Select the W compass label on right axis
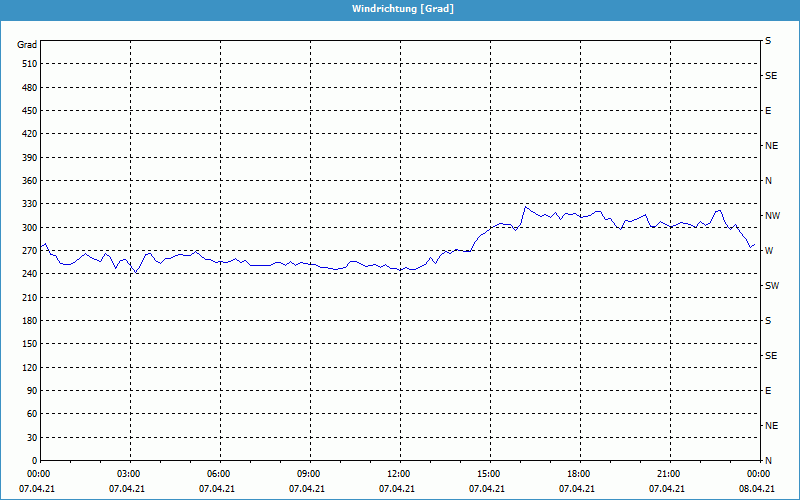Viewport: 800px width, 500px height. click(x=768, y=251)
